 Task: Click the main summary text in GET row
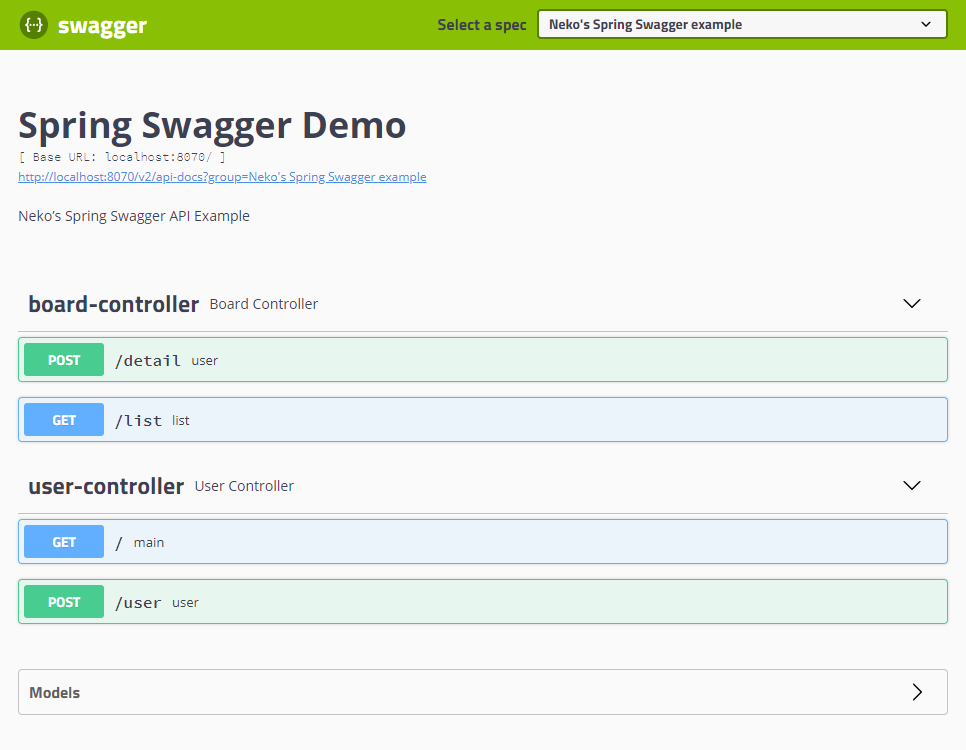click(149, 542)
